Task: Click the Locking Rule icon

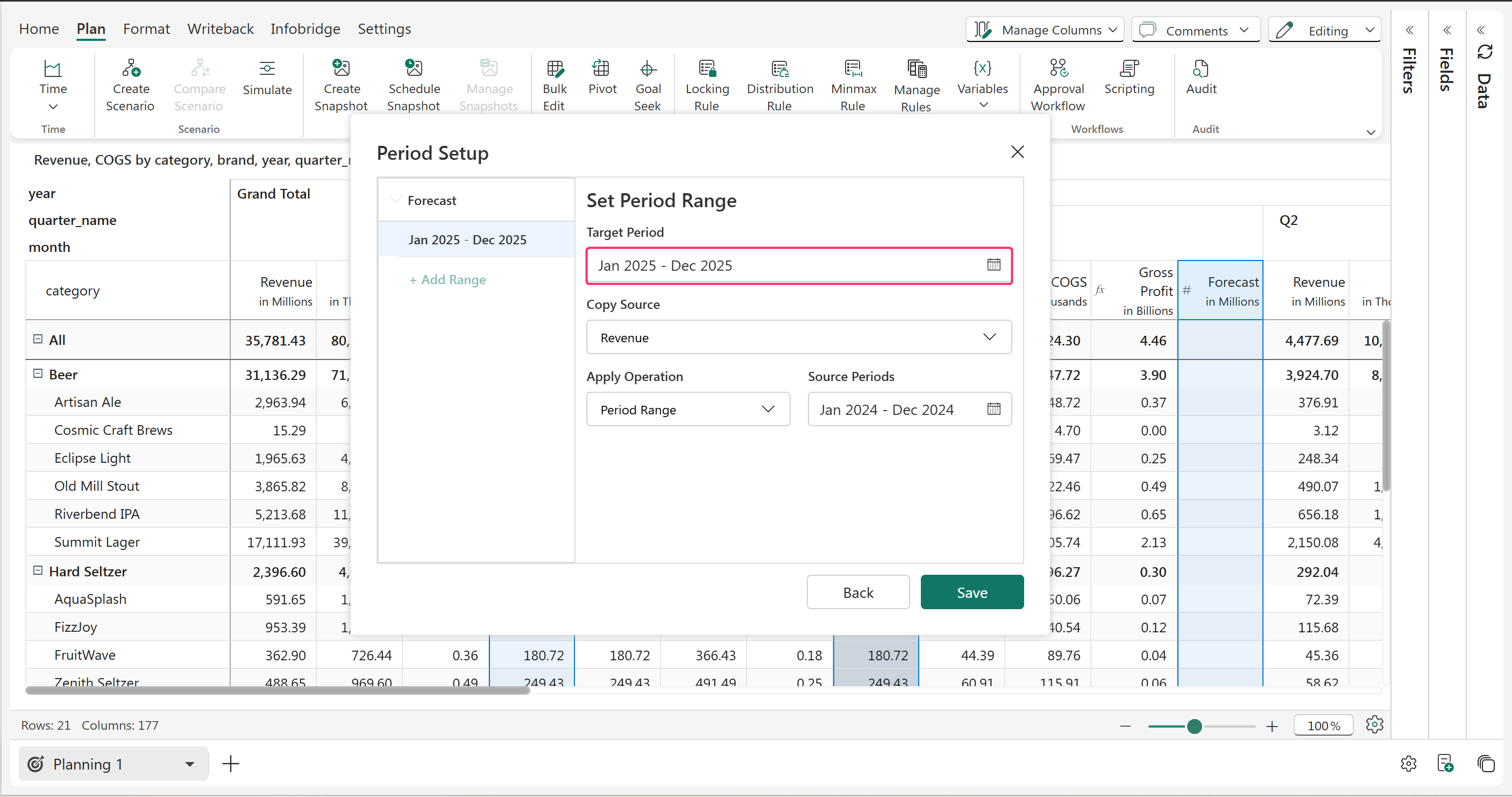Action: tap(707, 69)
